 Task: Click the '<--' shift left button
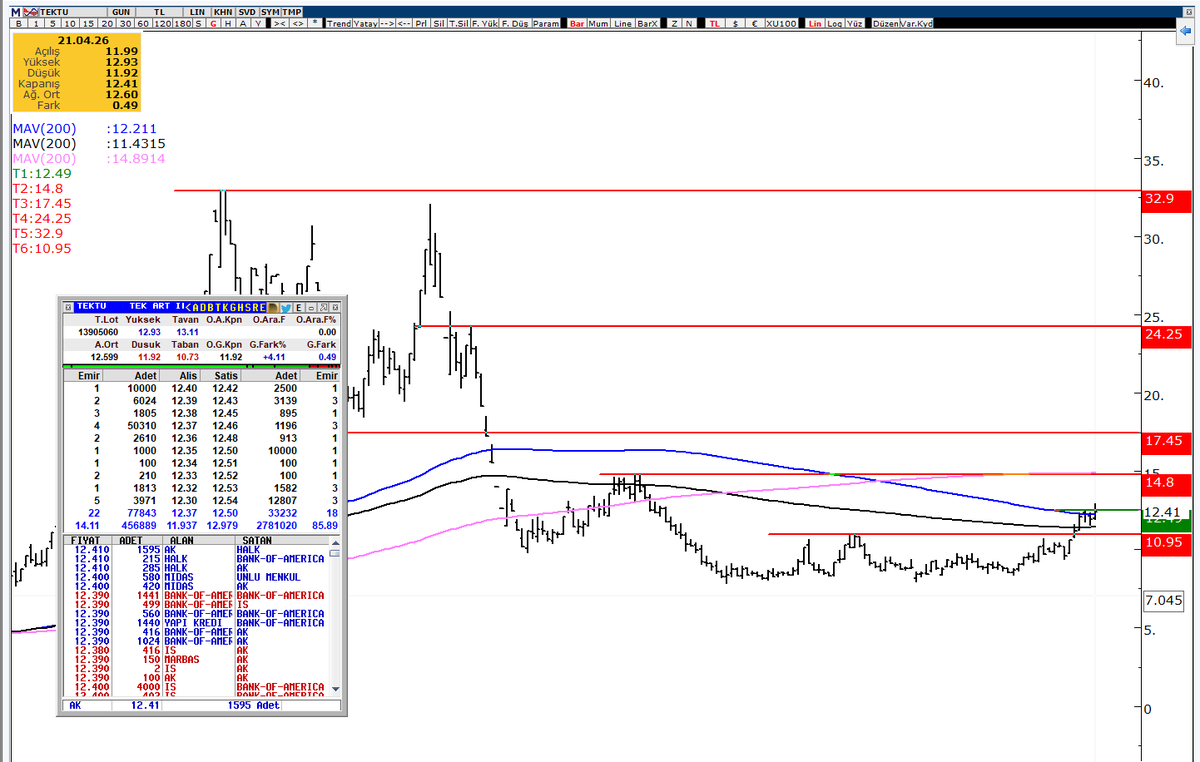coord(404,23)
